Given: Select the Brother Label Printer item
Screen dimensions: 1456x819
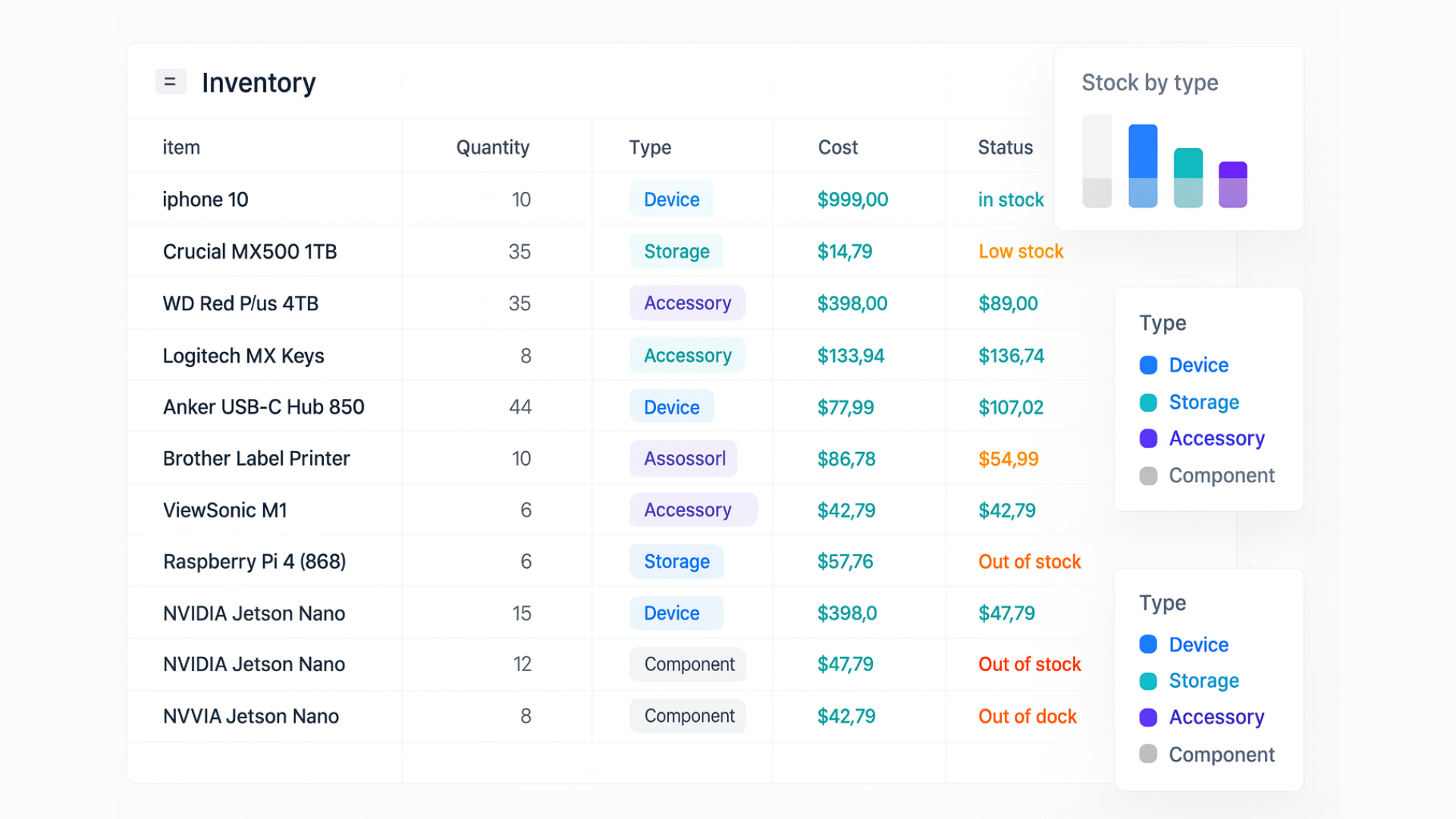Looking at the screenshot, I should [x=256, y=459].
